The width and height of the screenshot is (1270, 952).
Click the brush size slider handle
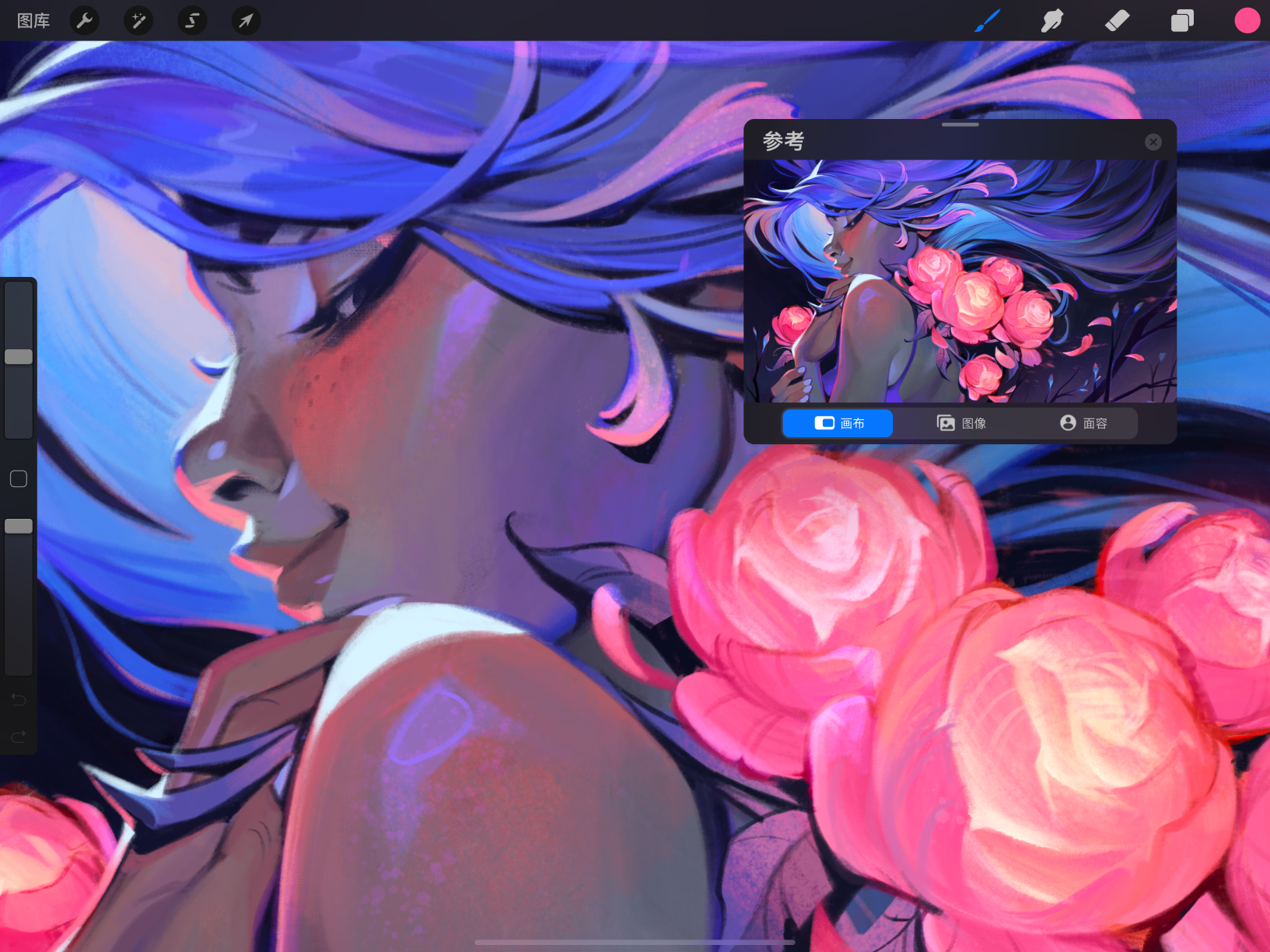click(19, 357)
